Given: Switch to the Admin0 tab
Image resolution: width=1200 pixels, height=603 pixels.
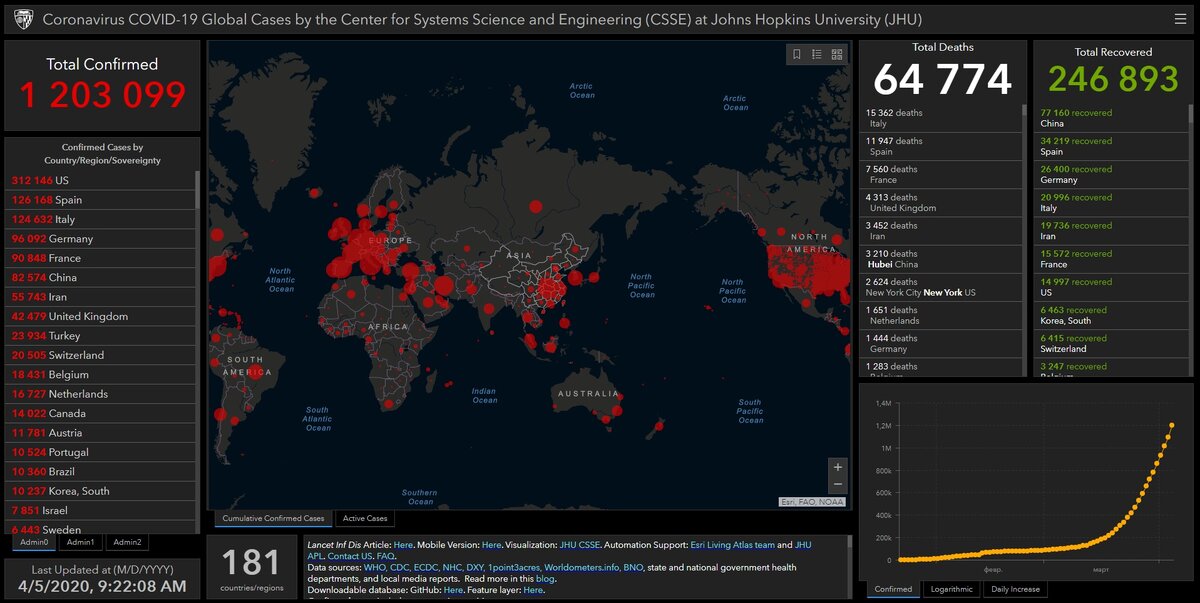Looking at the screenshot, I should point(33,542).
